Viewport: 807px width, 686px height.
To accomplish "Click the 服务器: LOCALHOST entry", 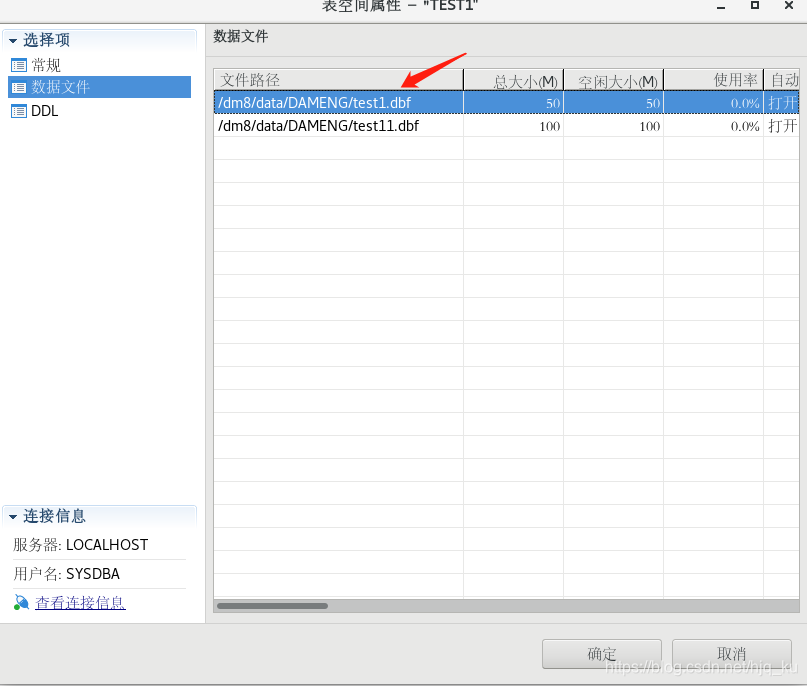I will [x=81, y=544].
